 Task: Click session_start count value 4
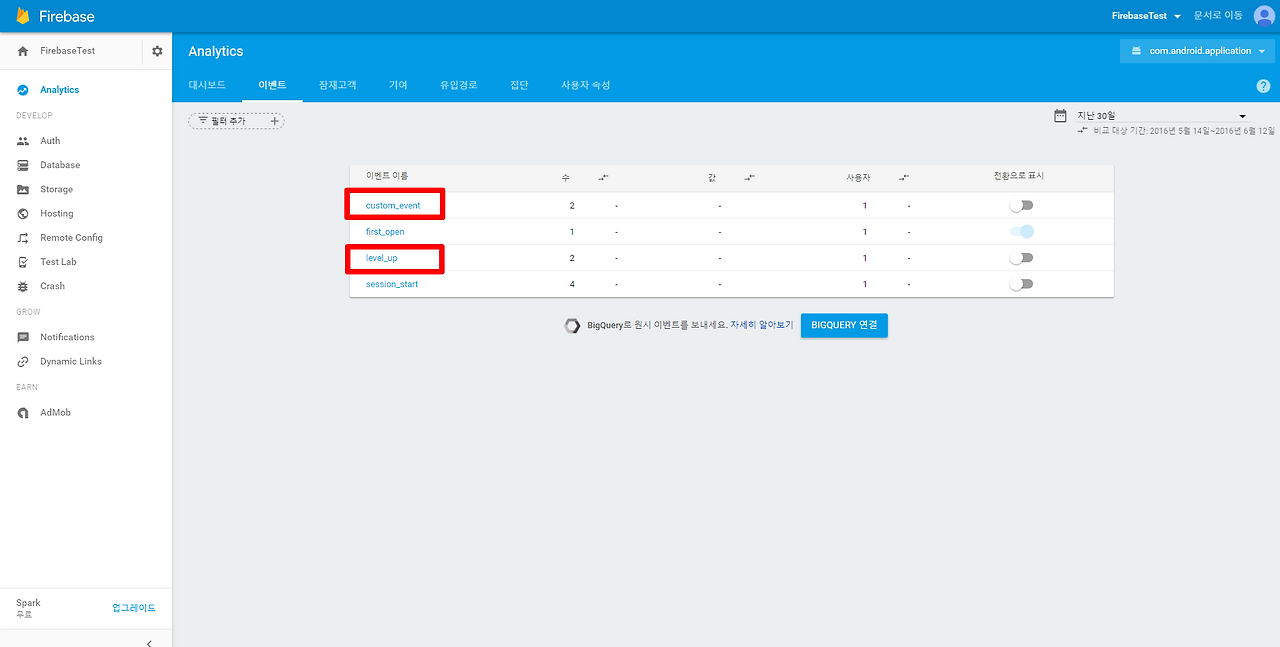pyautogui.click(x=572, y=284)
